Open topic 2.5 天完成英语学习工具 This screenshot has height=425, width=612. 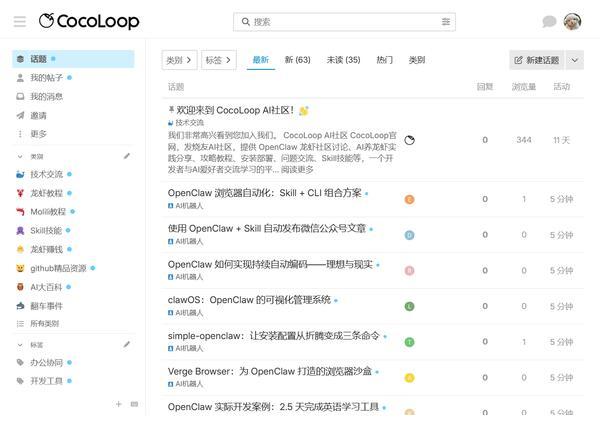[273, 407]
